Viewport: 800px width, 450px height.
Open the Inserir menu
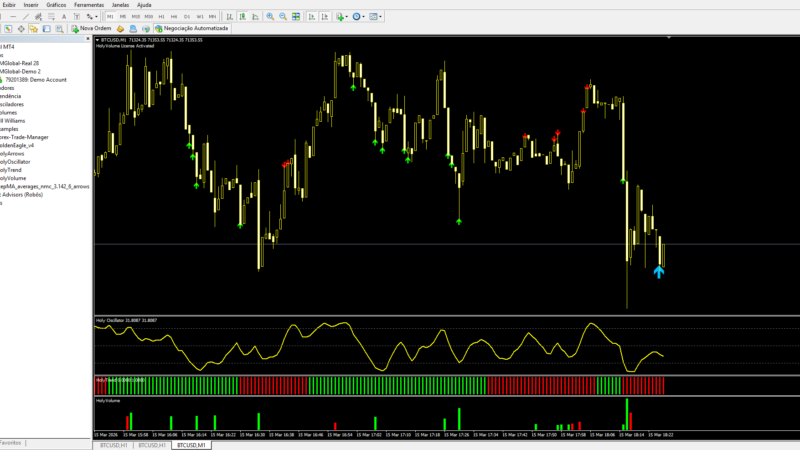[31, 5]
